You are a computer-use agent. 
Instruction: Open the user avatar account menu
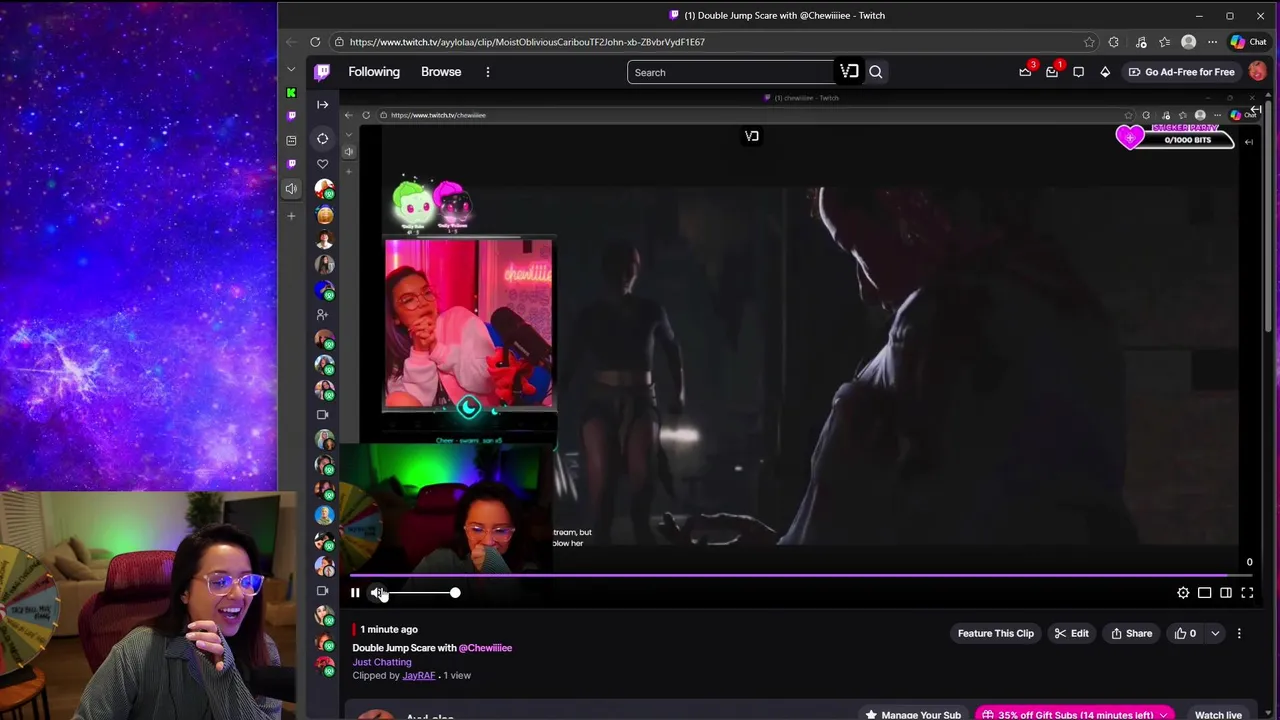[1257, 72]
